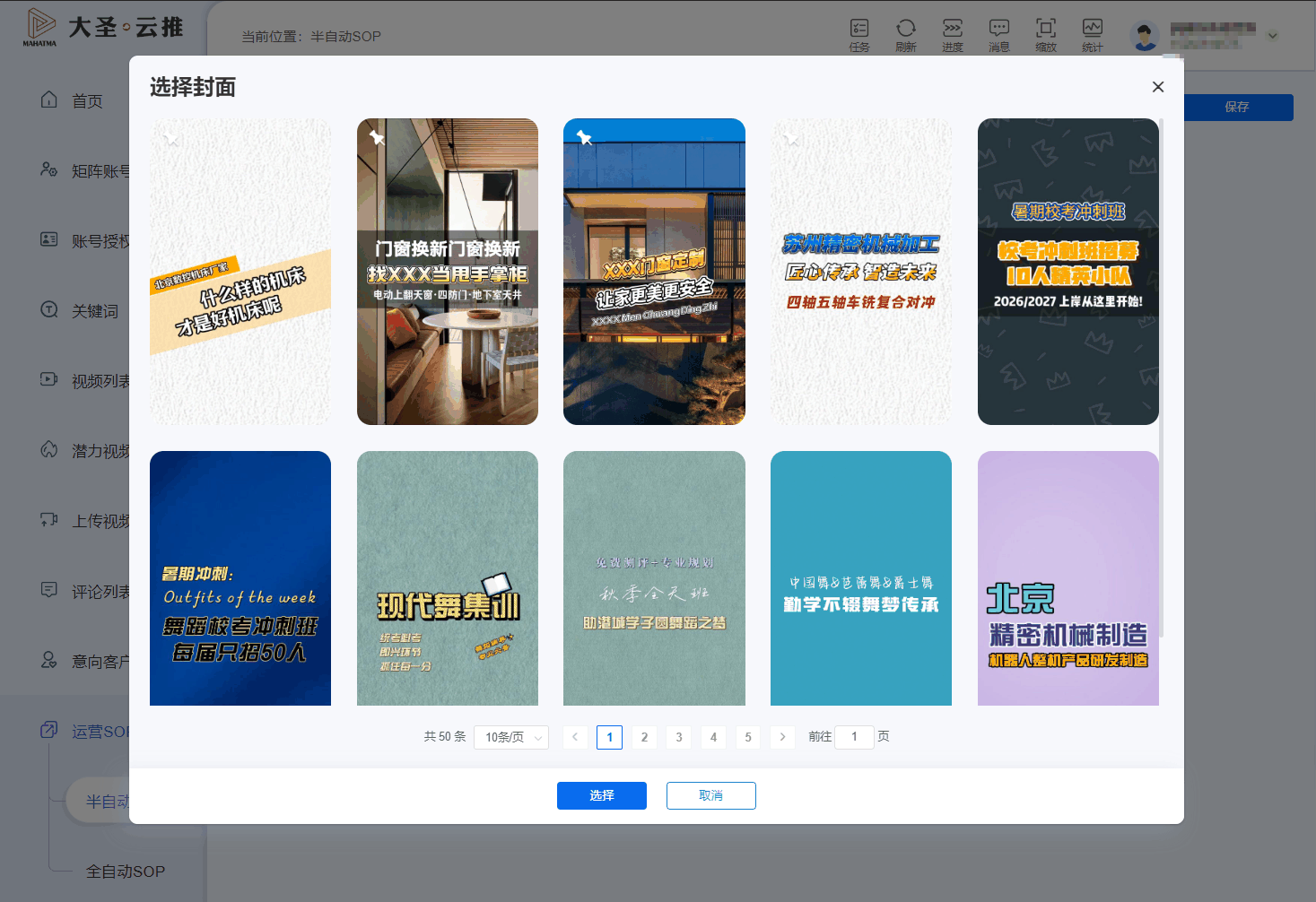Click the 取消 cancel button

pos(711,795)
